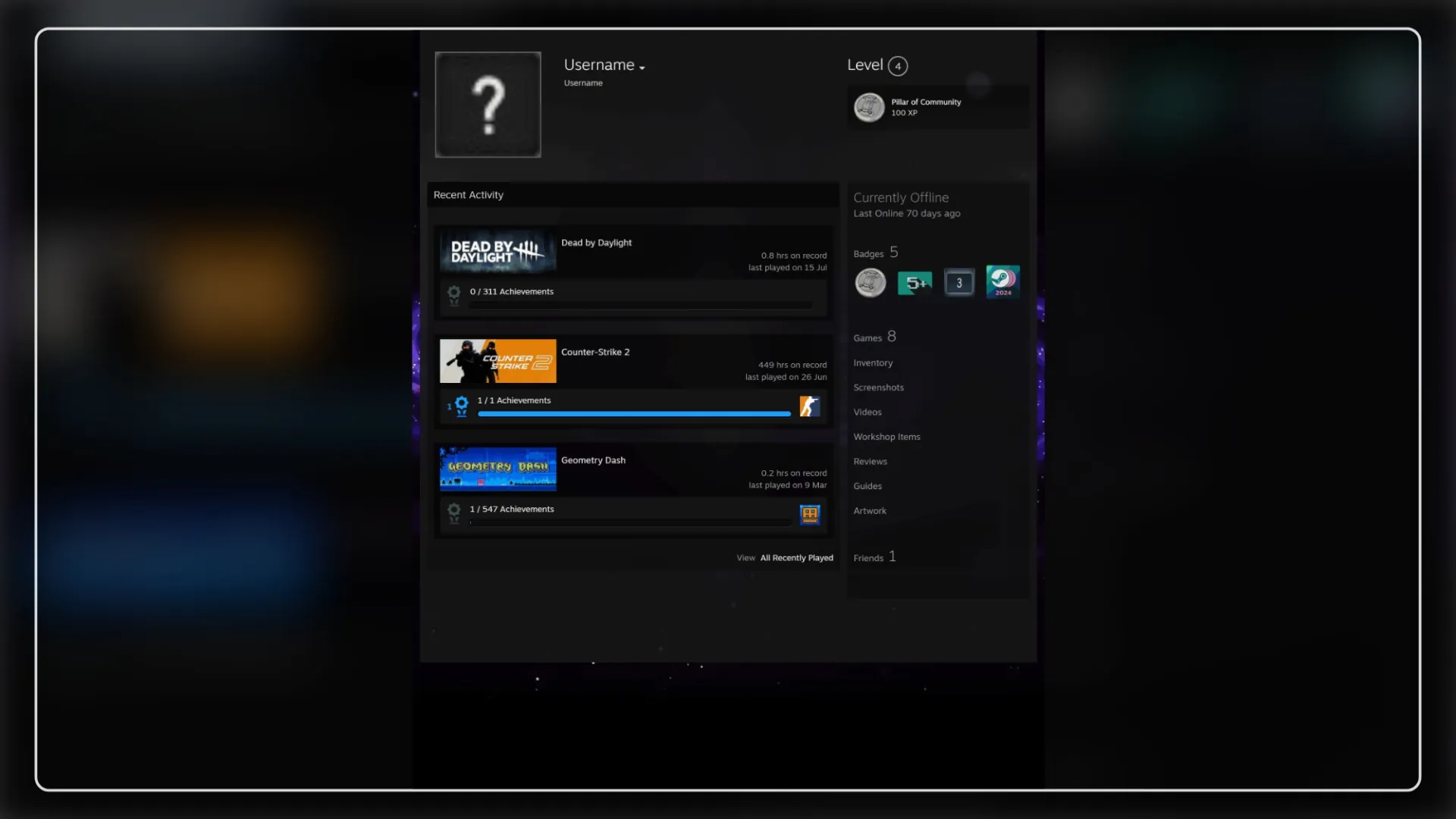Open the Geometry Dash game banner
This screenshot has width=1456, height=819.
[x=497, y=469]
